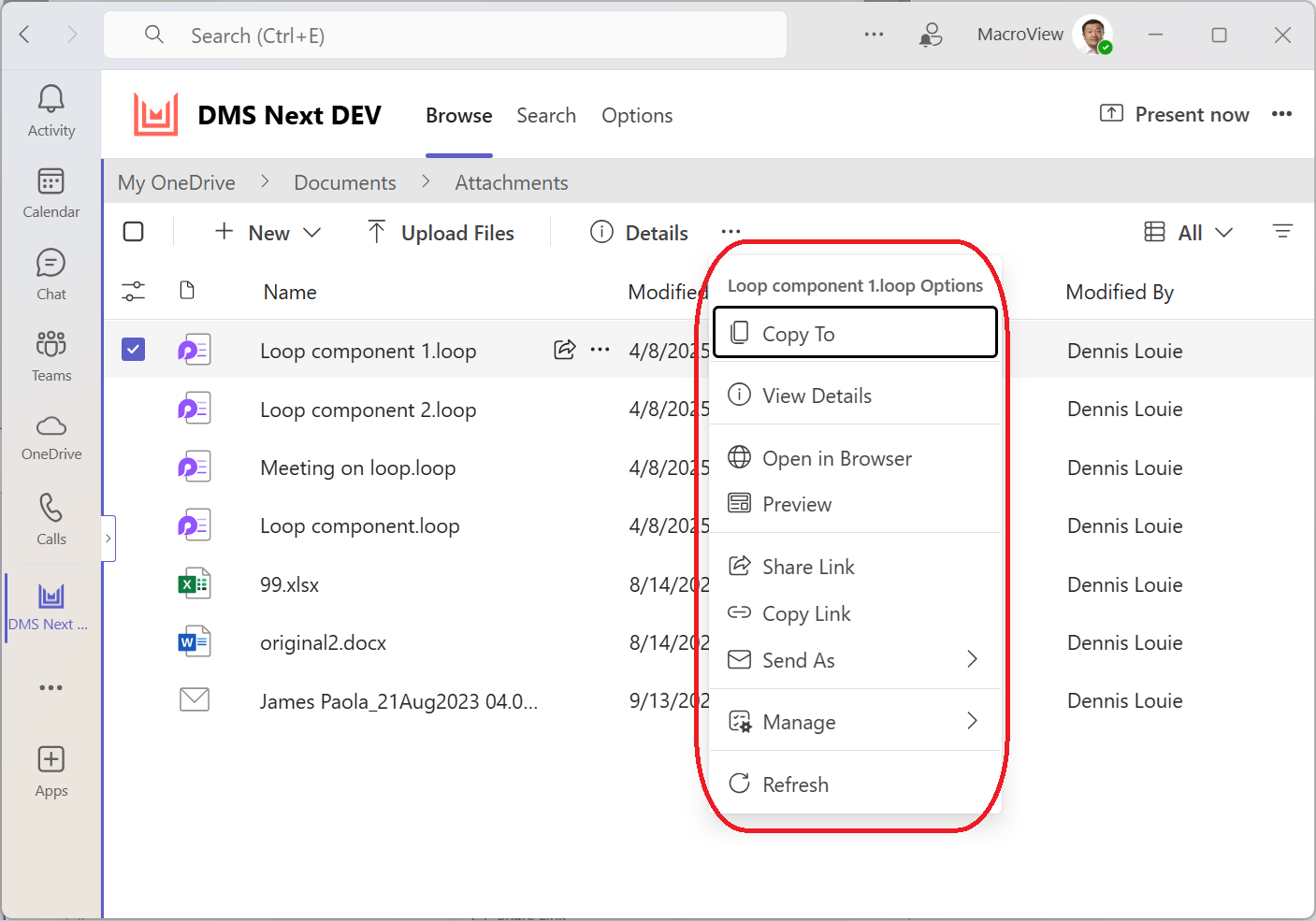This screenshot has width=1316, height=921.
Task: Open the Activity bell in Teams sidebar
Action: click(51, 111)
